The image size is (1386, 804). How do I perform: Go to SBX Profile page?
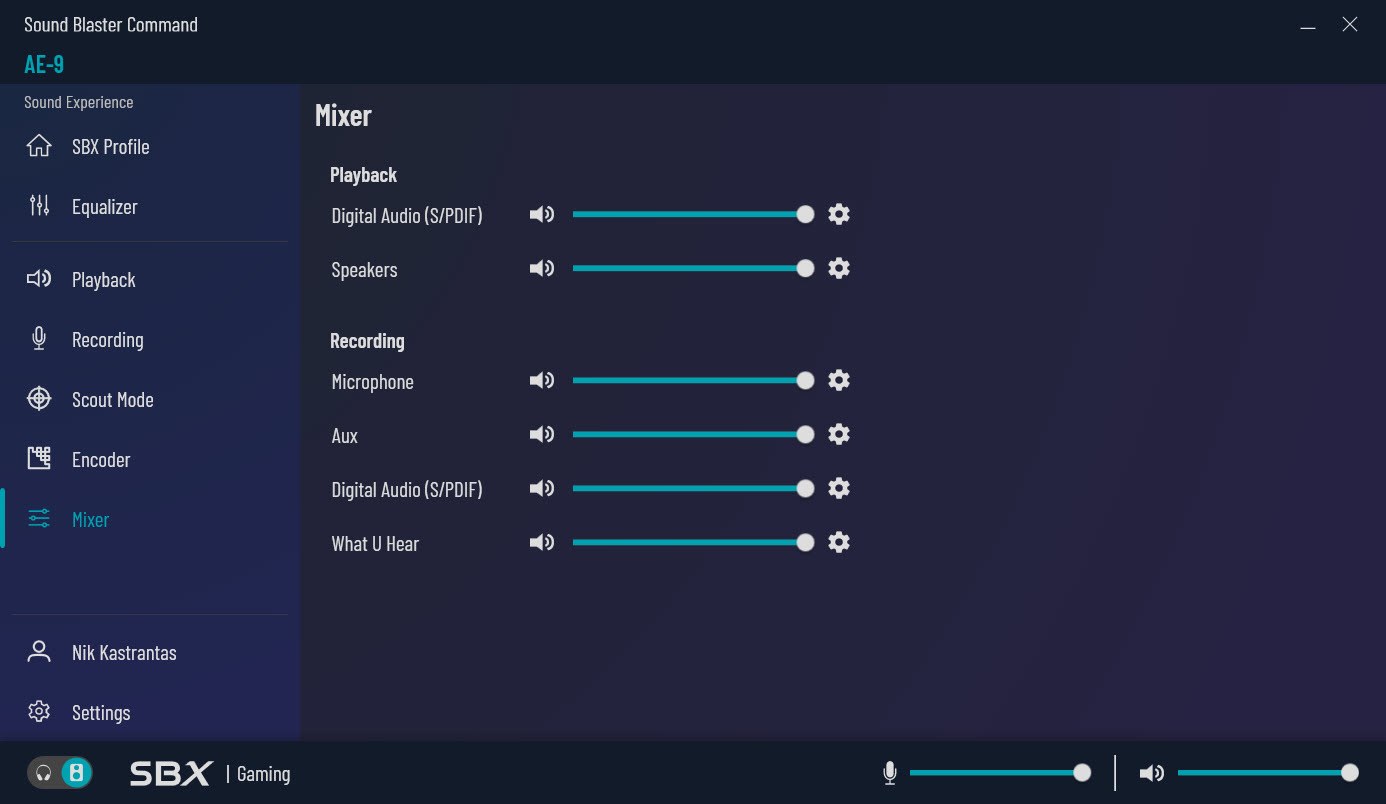tap(111, 147)
